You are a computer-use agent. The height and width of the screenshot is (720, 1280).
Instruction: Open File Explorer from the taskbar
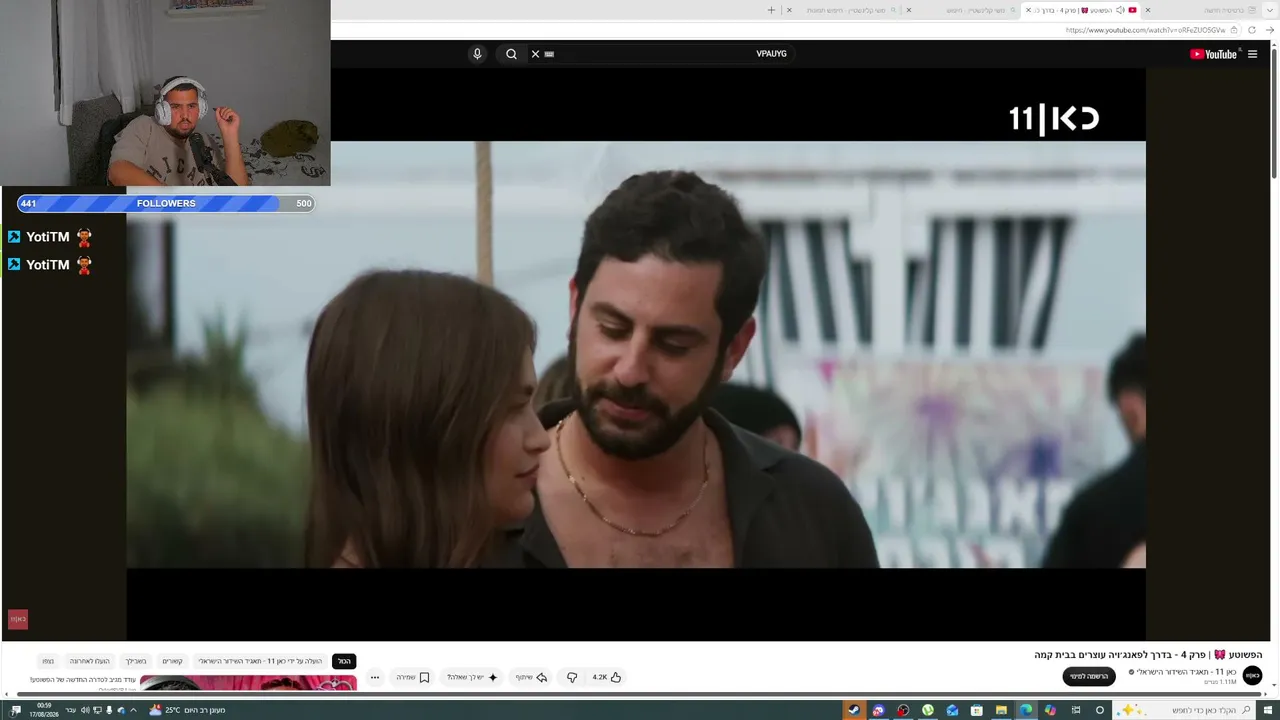point(1001,710)
